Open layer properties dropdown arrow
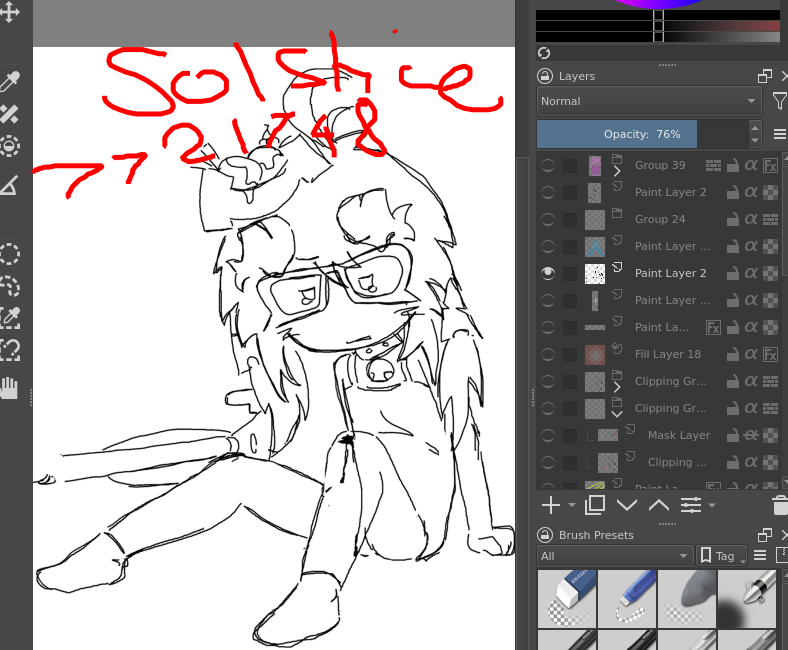Image resolution: width=788 pixels, height=650 pixels. (712, 504)
